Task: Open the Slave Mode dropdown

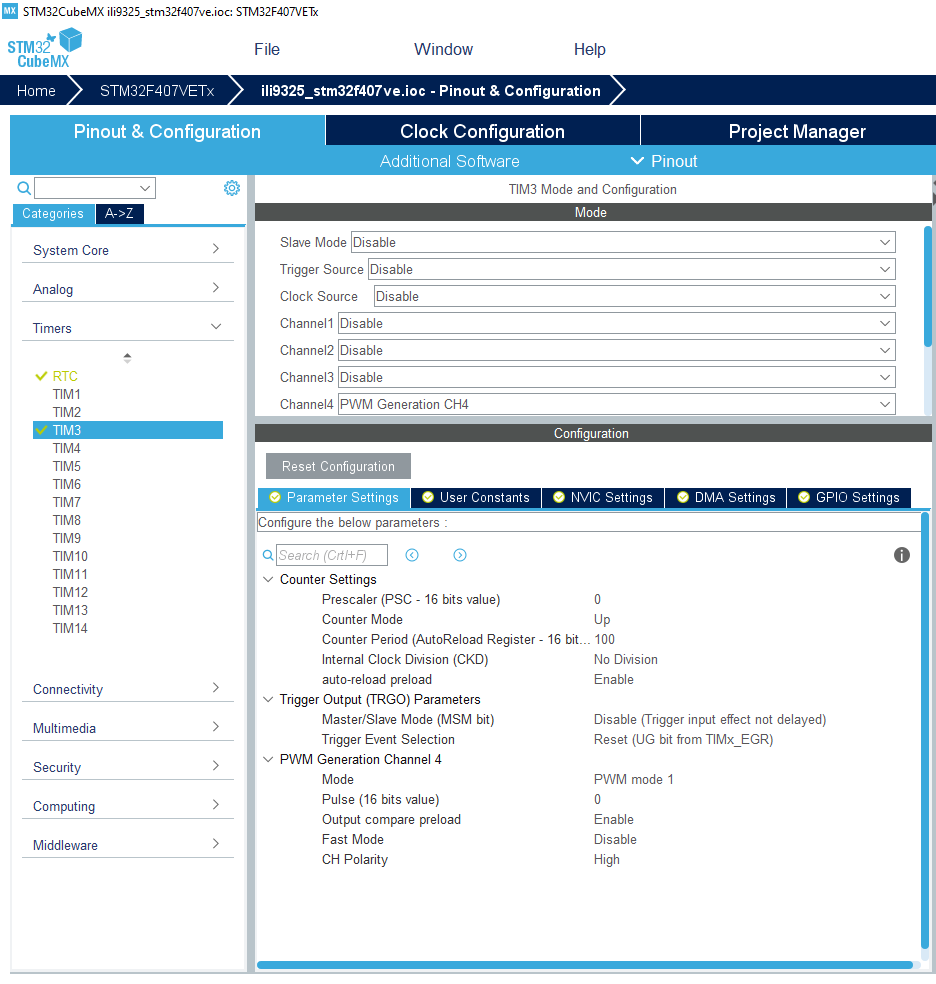Action: pos(623,242)
